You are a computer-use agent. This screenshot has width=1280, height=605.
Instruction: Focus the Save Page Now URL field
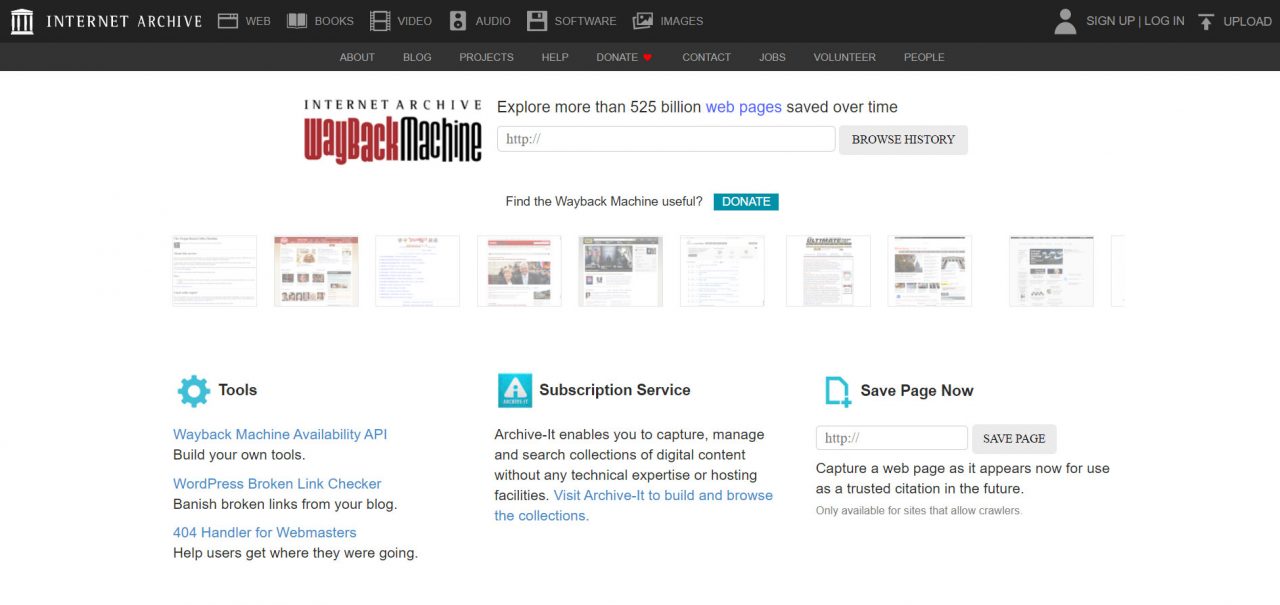(892, 438)
